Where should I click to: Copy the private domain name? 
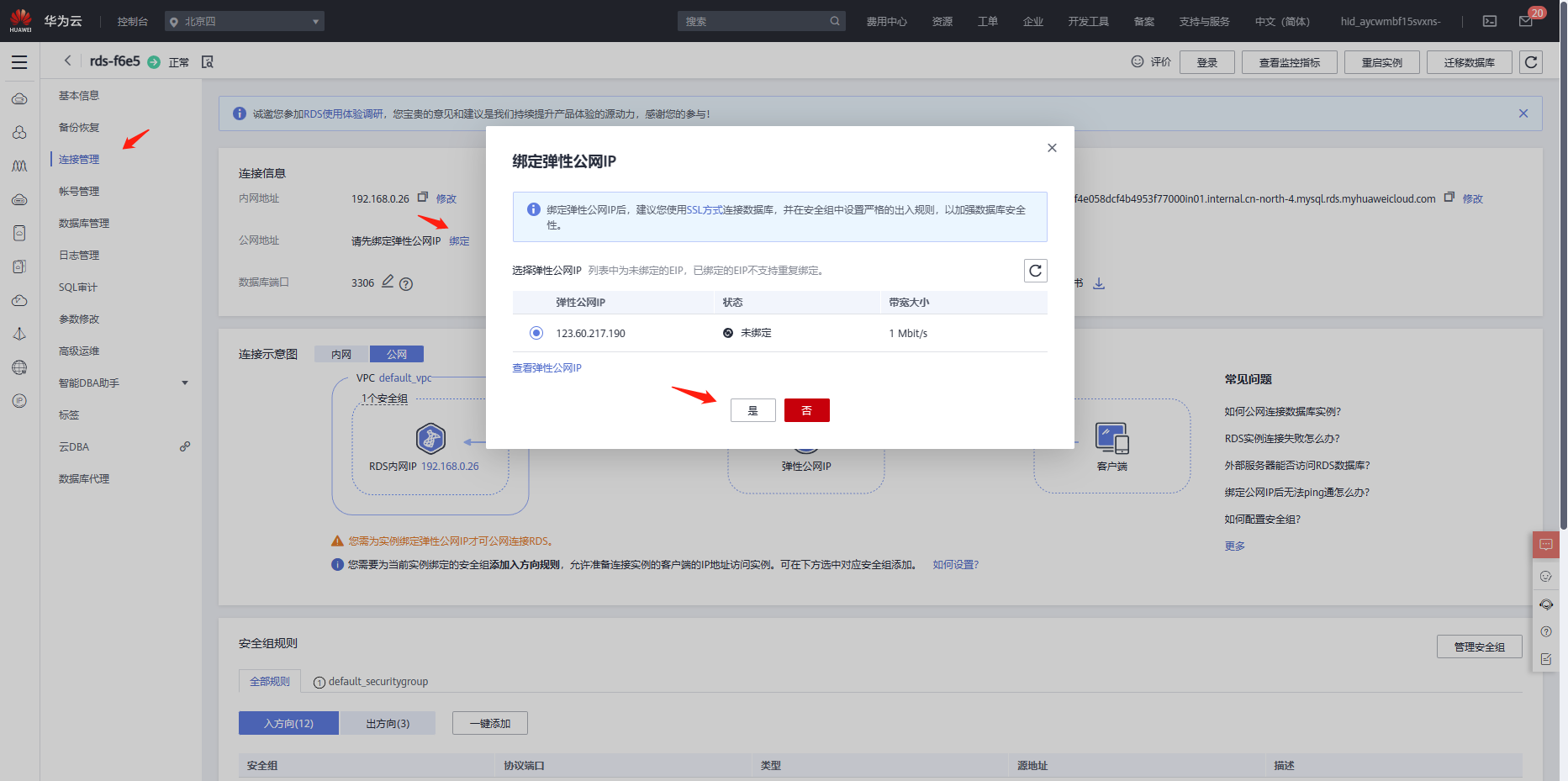coord(1449,198)
